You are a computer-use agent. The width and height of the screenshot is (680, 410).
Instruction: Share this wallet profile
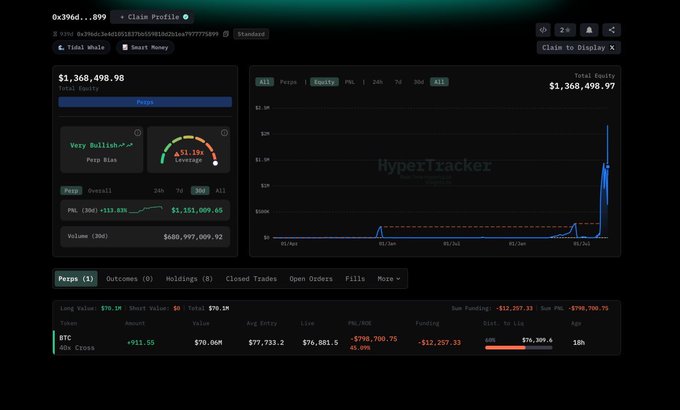611,30
